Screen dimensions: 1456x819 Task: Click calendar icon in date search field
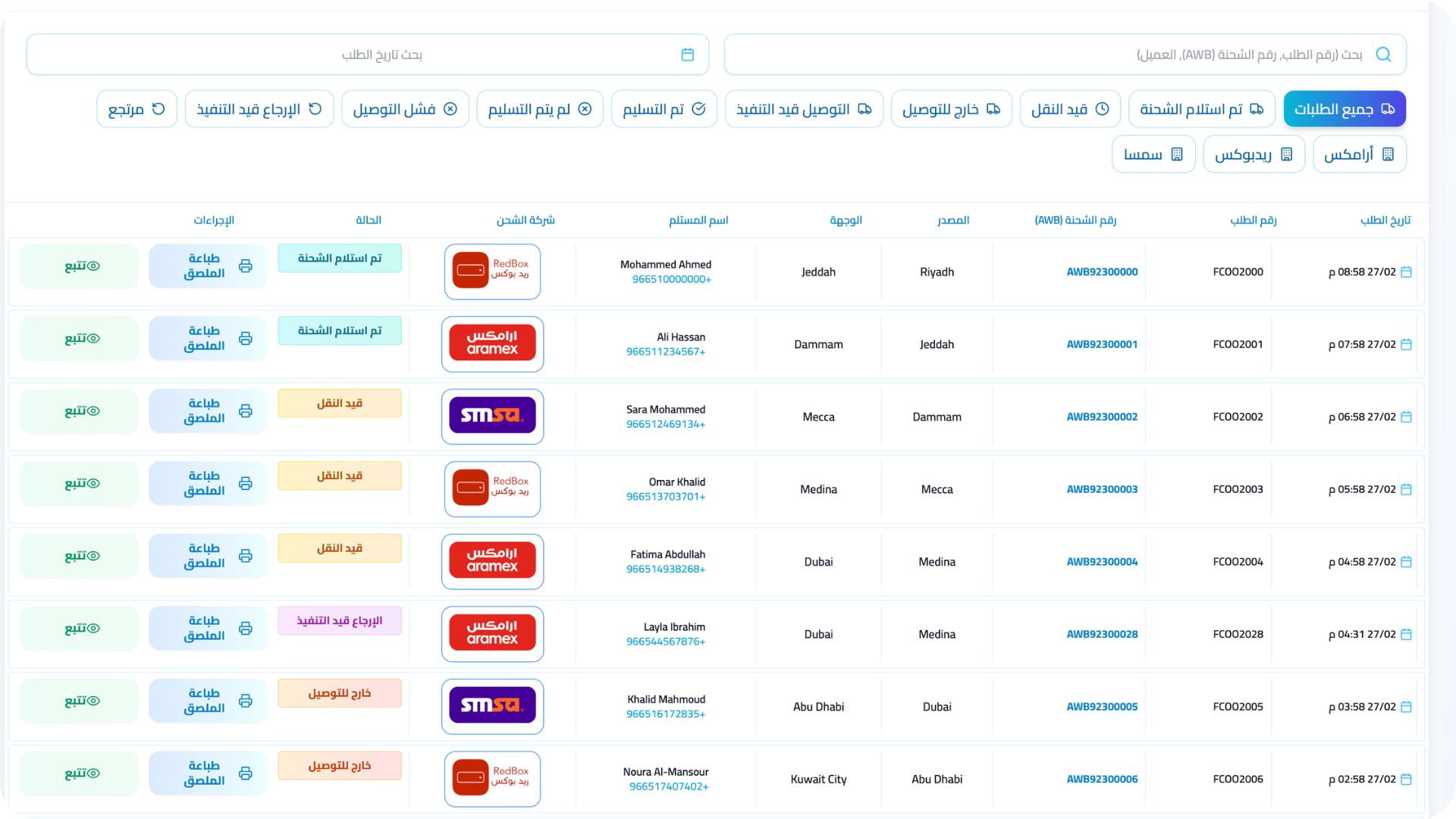688,55
